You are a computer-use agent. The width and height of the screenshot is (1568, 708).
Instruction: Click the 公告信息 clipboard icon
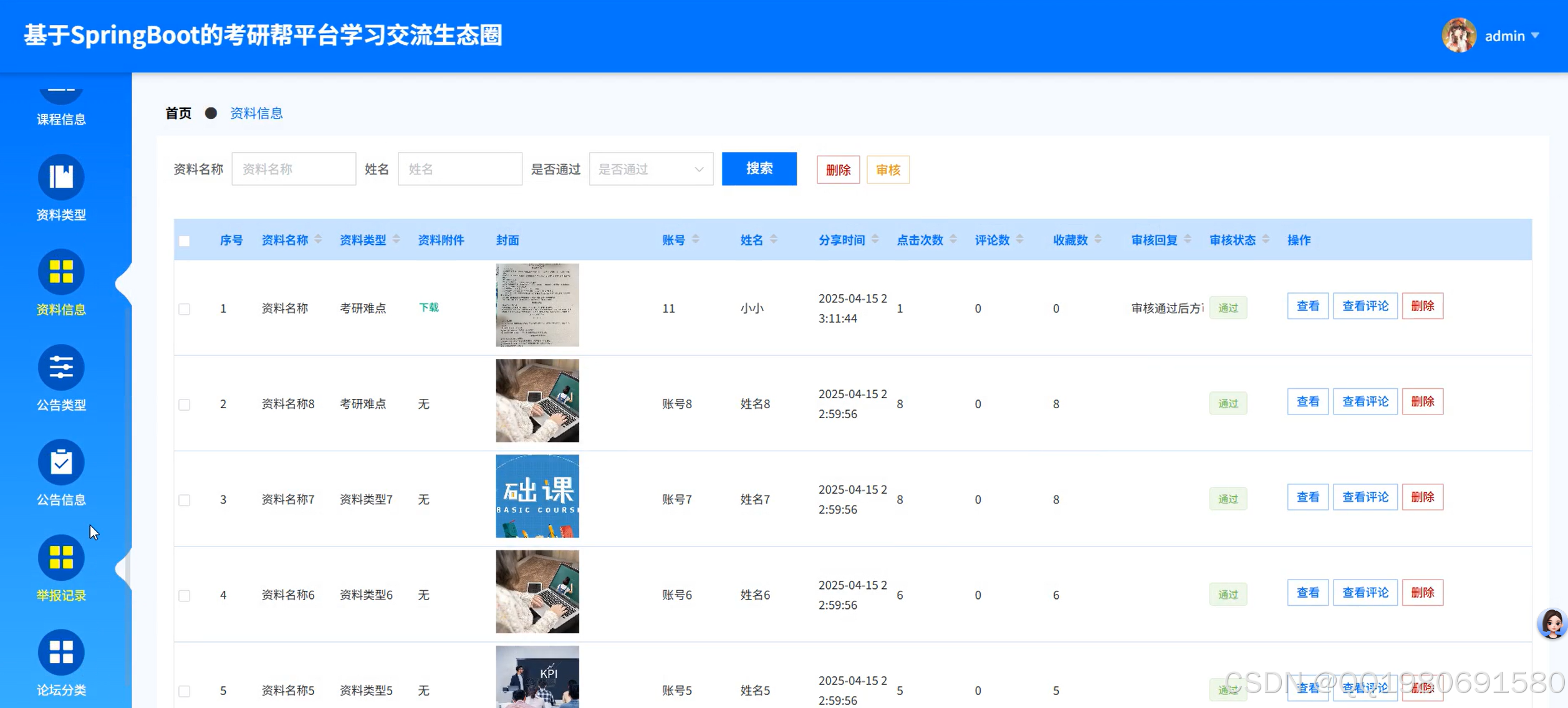pyautogui.click(x=61, y=462)
